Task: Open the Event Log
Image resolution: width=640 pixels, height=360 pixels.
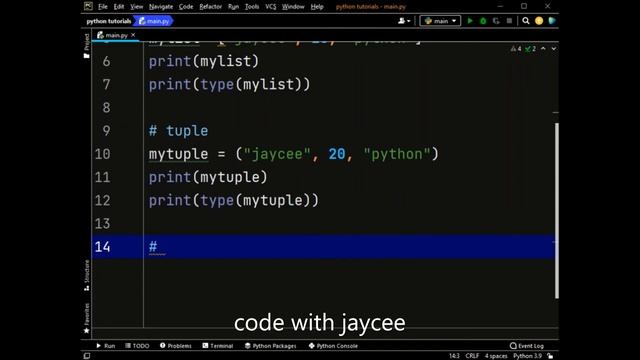Action: [x=527, y=346]
